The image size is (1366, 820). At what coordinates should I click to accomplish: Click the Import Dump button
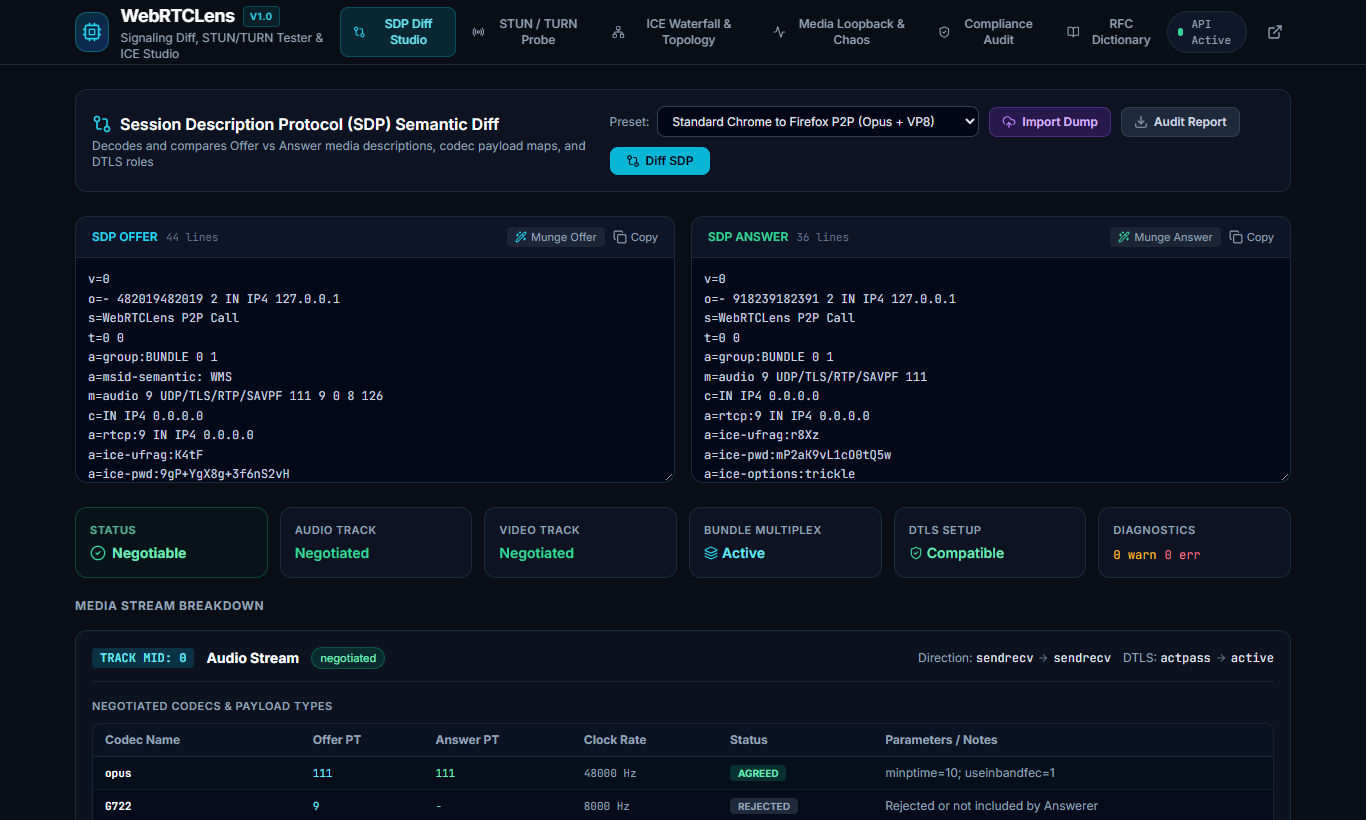1050,122
